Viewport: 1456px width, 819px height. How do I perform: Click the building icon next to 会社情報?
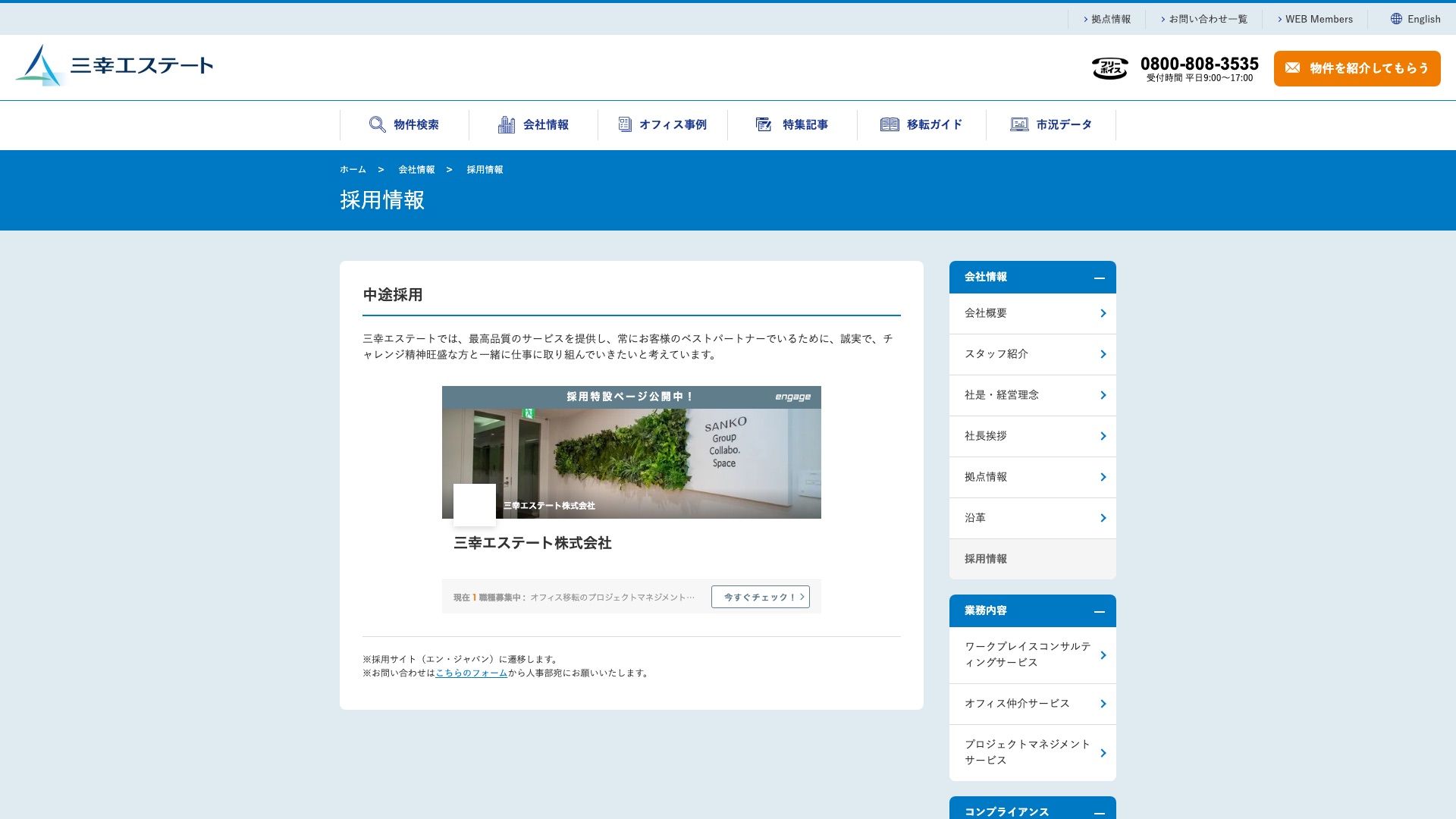pyautogui.click(x=507, y=124)
